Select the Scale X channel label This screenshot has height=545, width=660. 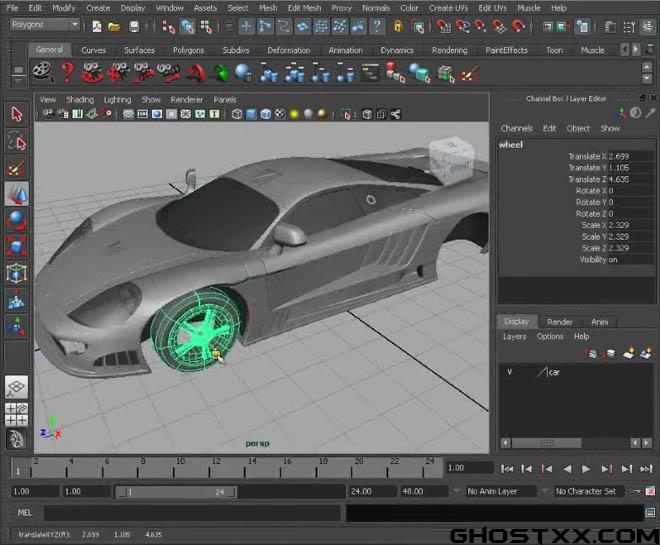click(x=594, y=225)
